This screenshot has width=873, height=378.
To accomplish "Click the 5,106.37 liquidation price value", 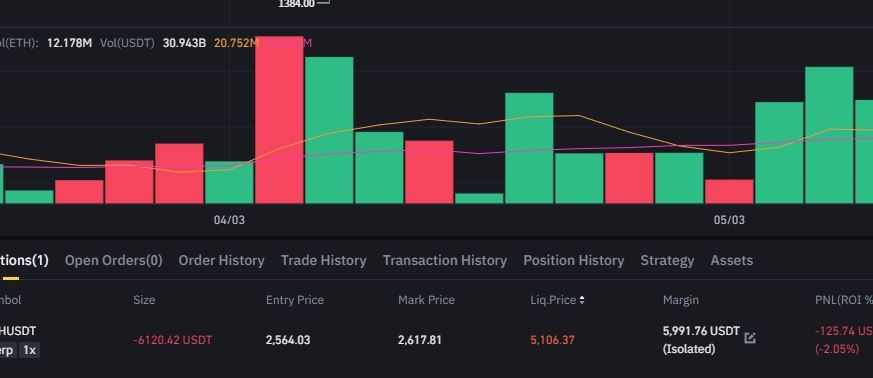I will (552, 340).
